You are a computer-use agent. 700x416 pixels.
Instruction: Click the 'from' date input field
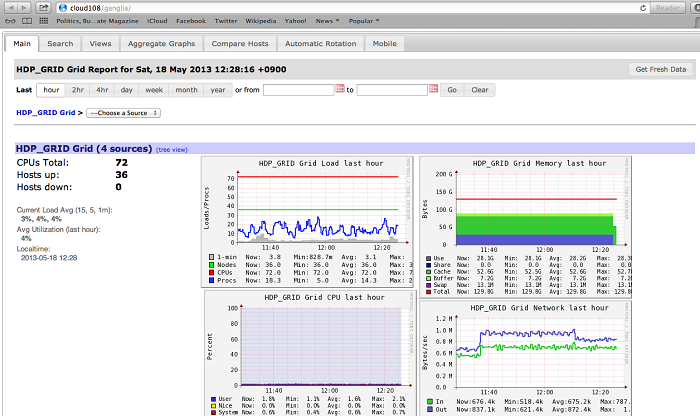(x=299, y=90)
